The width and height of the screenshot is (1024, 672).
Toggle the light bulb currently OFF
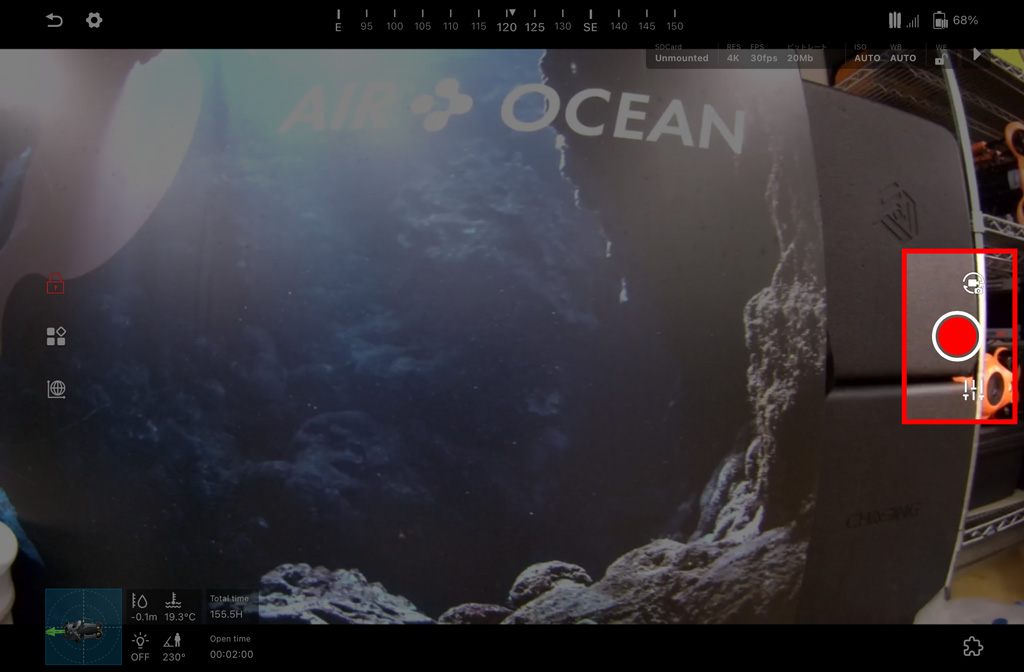tap(140, 647)
